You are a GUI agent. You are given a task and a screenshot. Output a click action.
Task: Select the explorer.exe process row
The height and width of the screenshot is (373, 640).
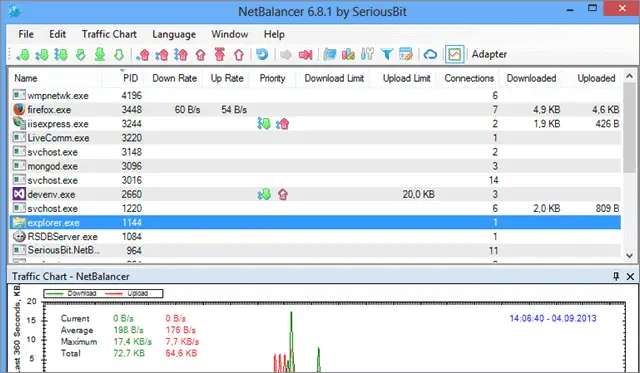[315, 222]
